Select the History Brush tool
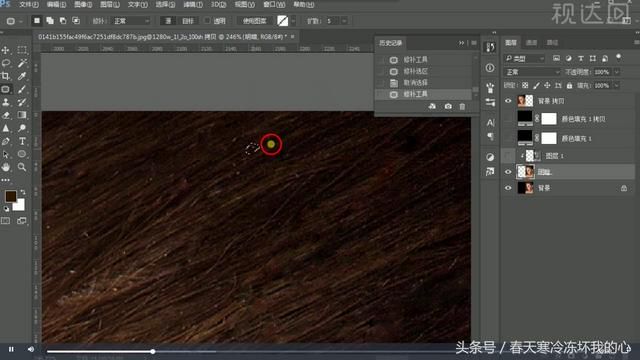This screenshot has height=360, width=640. tap(22, 102)
